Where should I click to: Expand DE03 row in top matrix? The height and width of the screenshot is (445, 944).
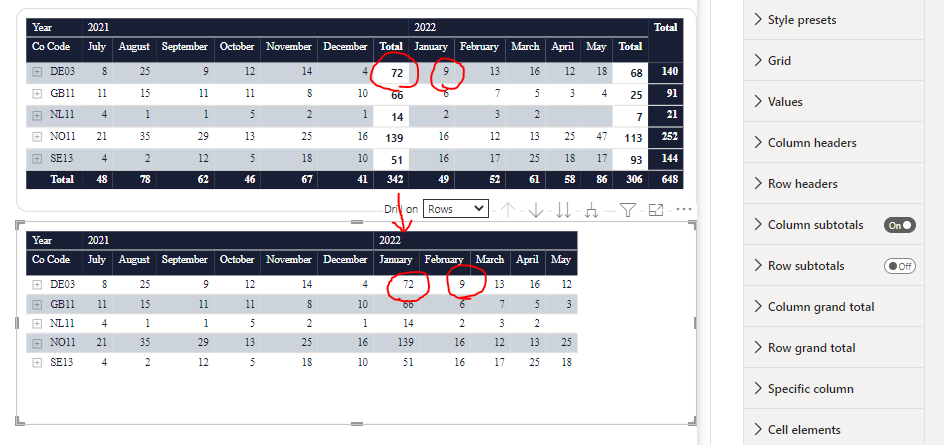37,72
